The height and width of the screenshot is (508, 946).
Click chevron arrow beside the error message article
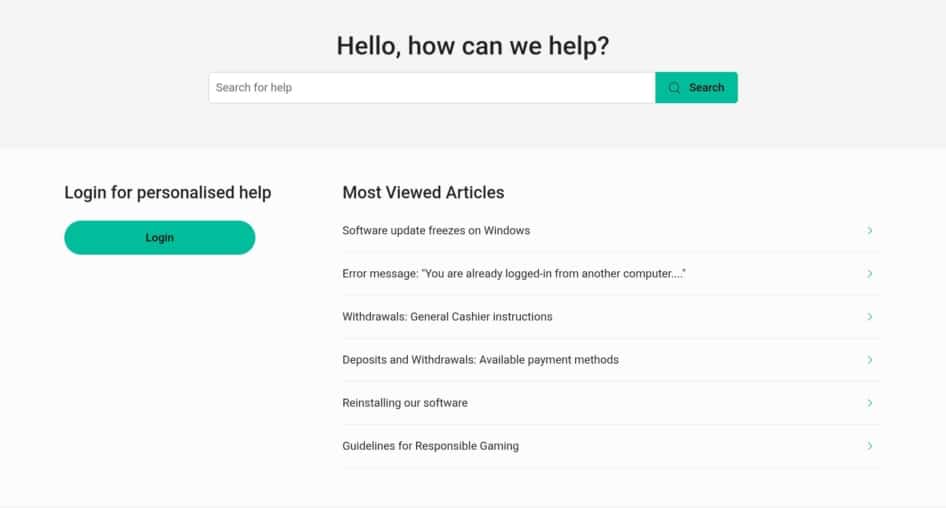point(870,273)
